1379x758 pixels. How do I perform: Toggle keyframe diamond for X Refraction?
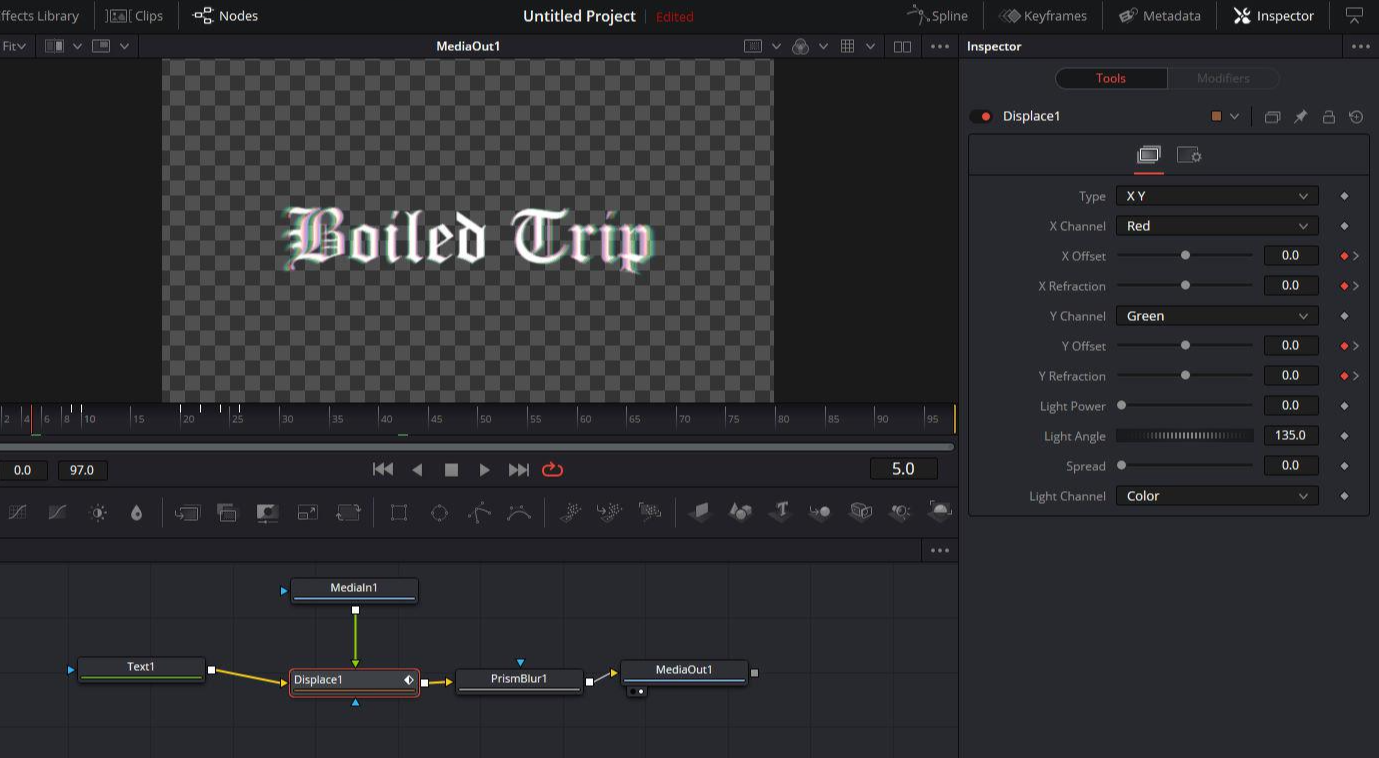pos(1345,286)
